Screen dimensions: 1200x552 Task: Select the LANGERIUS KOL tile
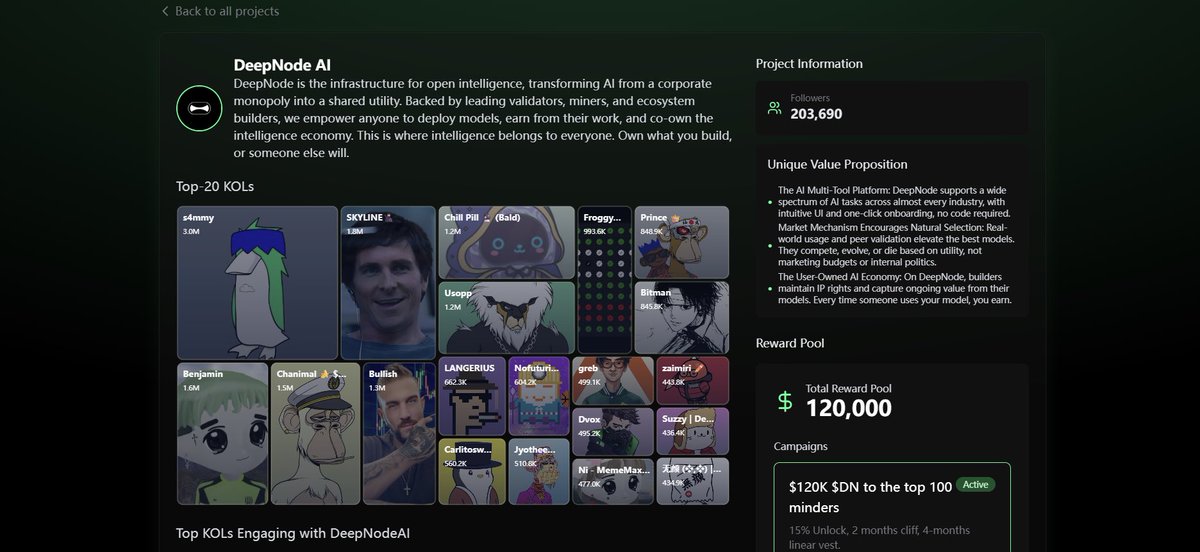tap(473, 396)
